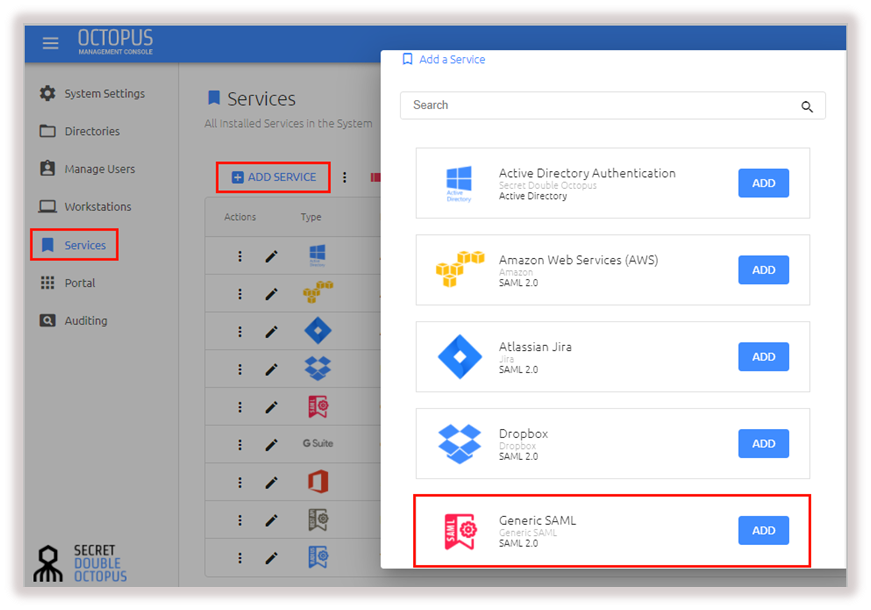Open Manage Users section

click(87, 169)
